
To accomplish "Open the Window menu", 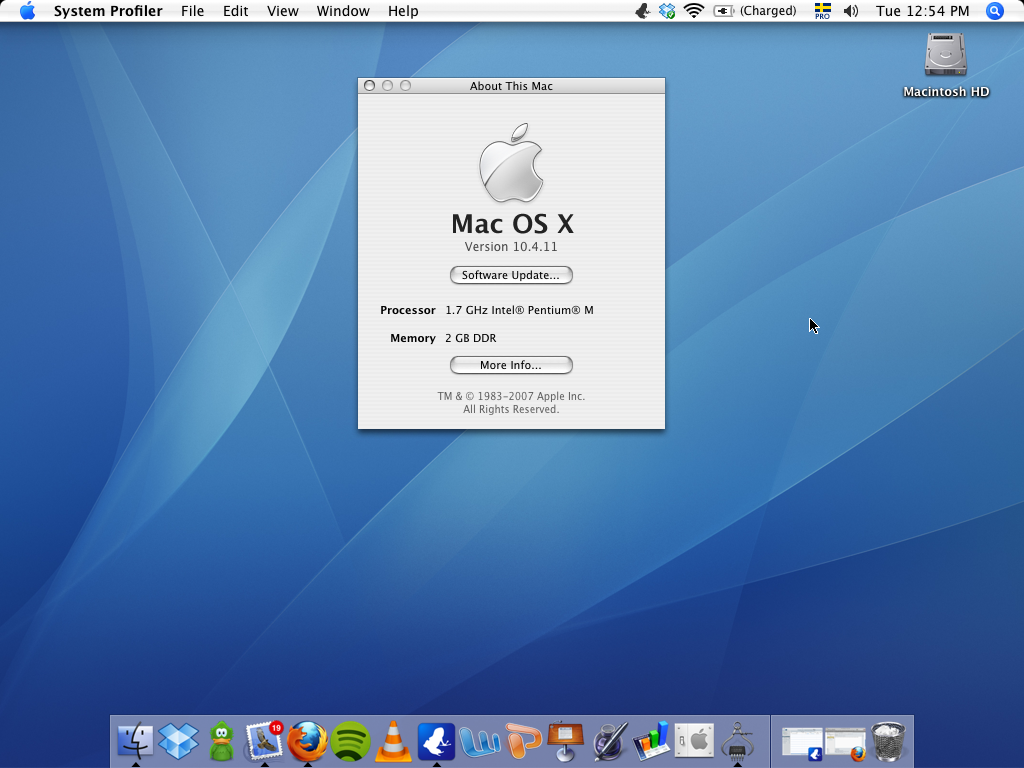I will [343, 11].
